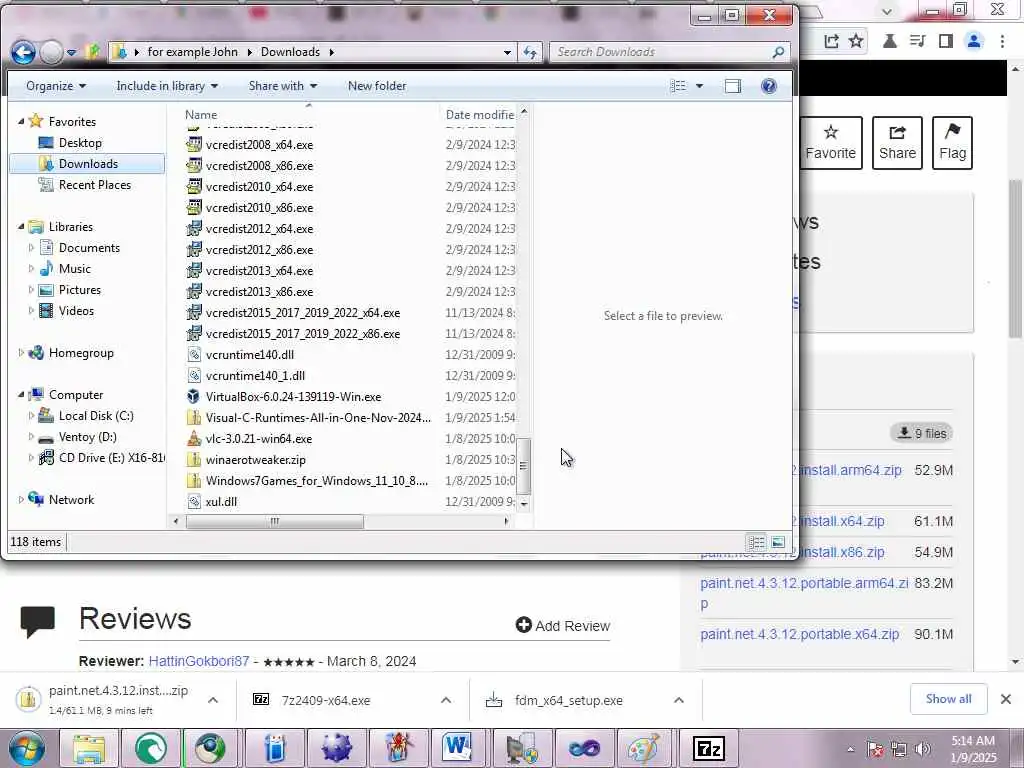Select vcredist2010_x86.exe file
Image resolution: width=1024 pixels, height=768 pixels.
point(259,208)
